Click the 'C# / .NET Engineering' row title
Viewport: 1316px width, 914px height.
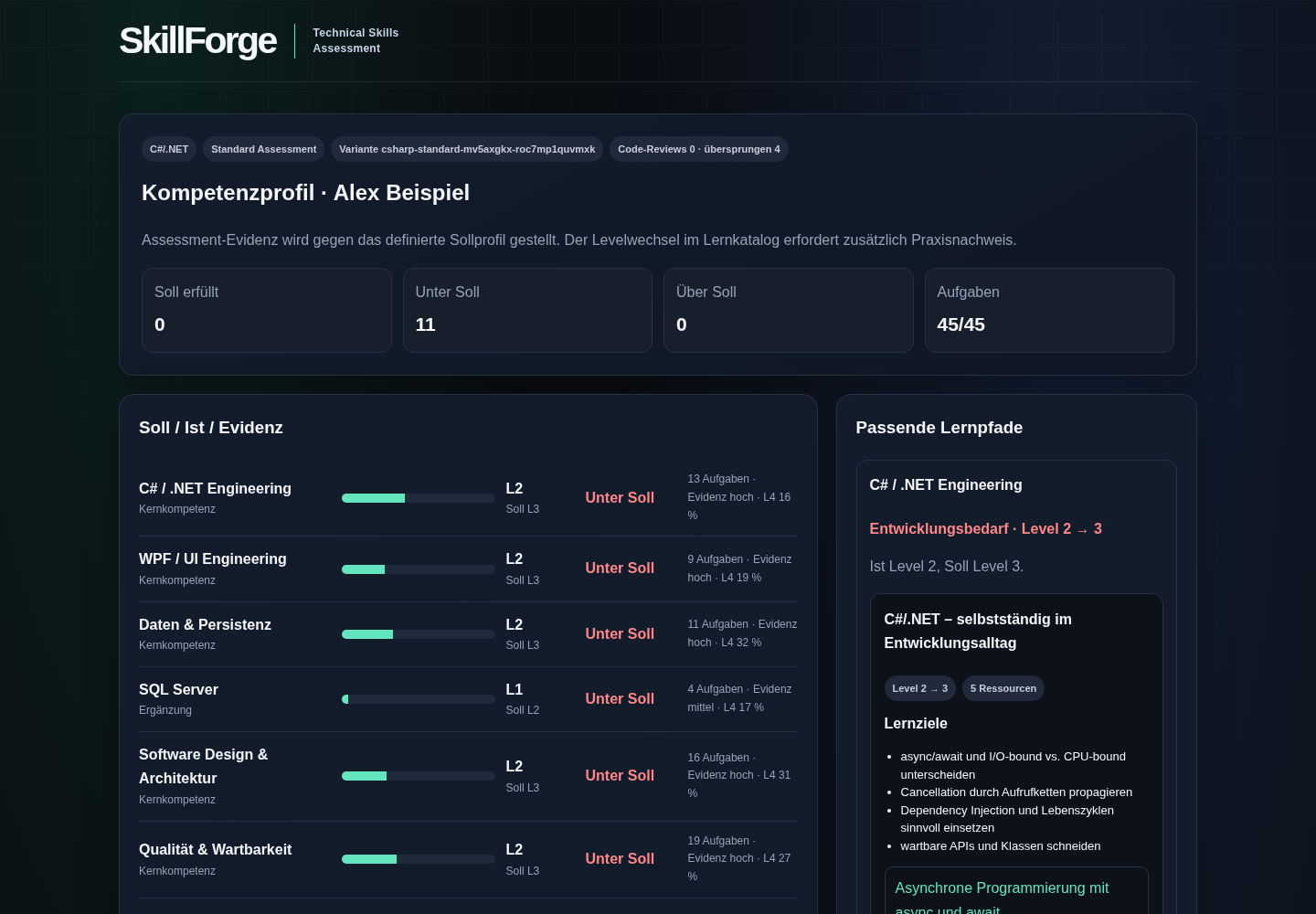215,488
